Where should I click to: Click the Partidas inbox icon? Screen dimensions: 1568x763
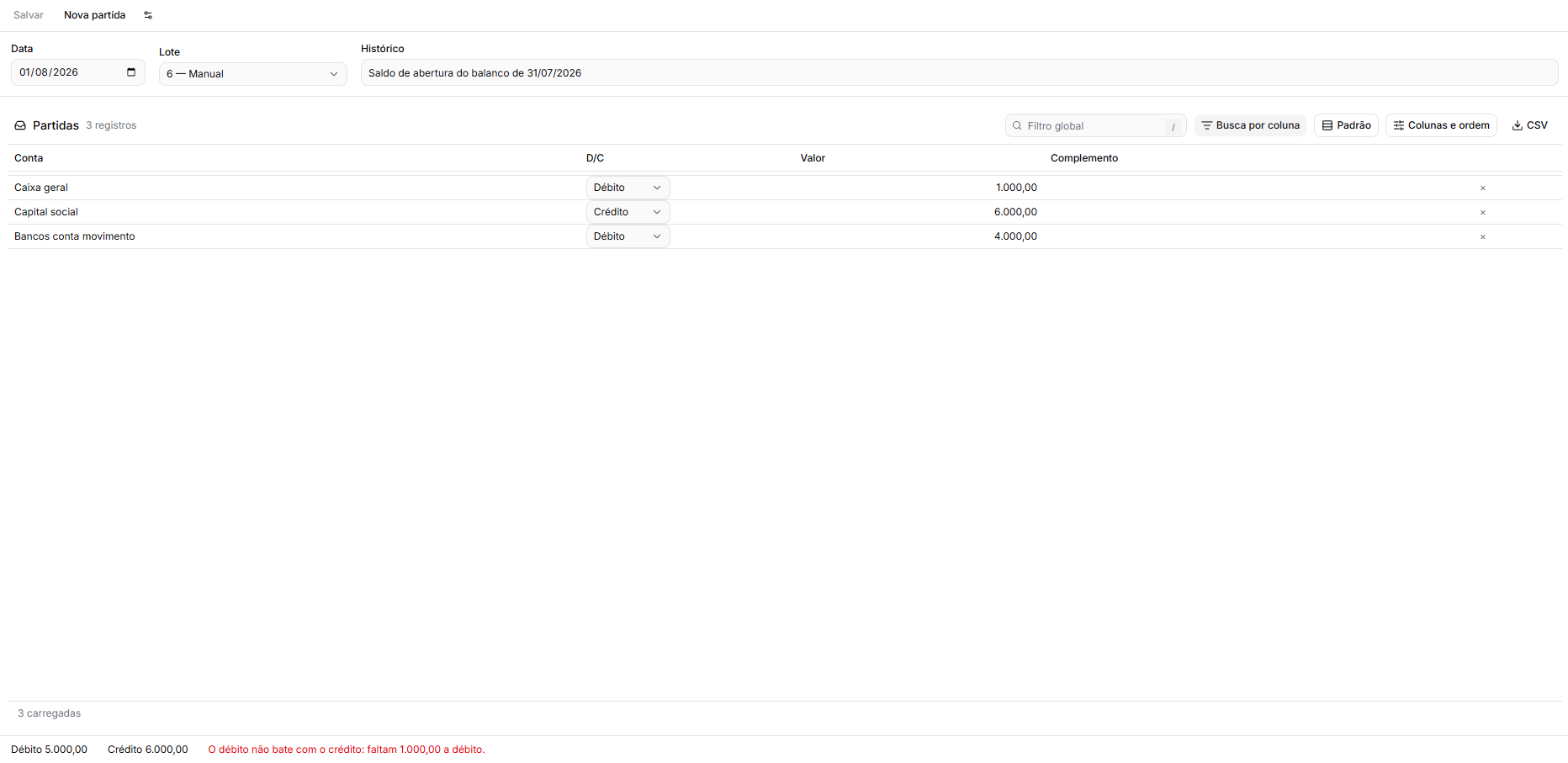20,126
